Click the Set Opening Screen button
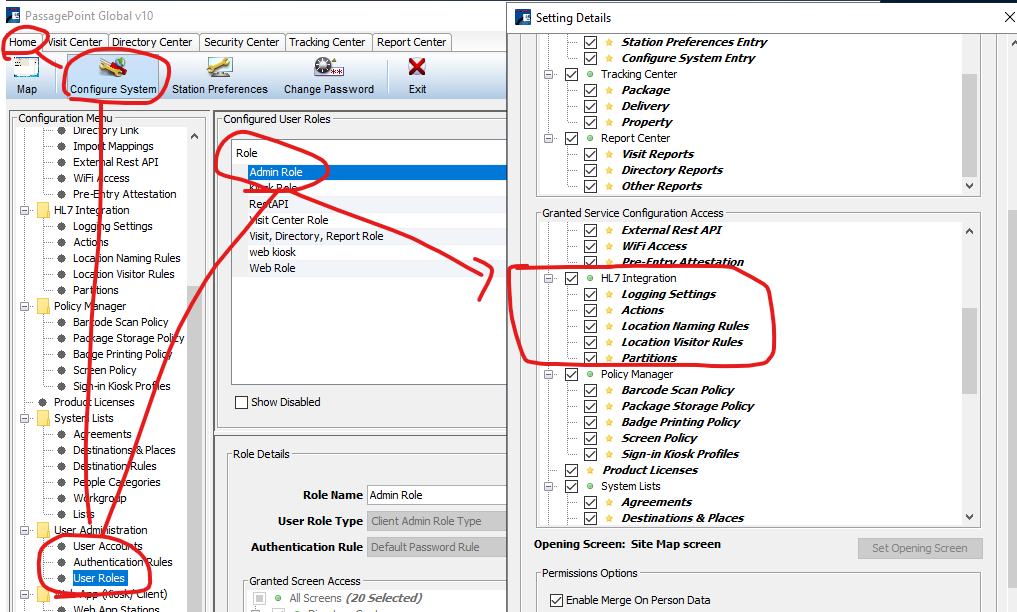Image resolution: width=1017 pixels, height=612 pixels. tap(919, 548)
